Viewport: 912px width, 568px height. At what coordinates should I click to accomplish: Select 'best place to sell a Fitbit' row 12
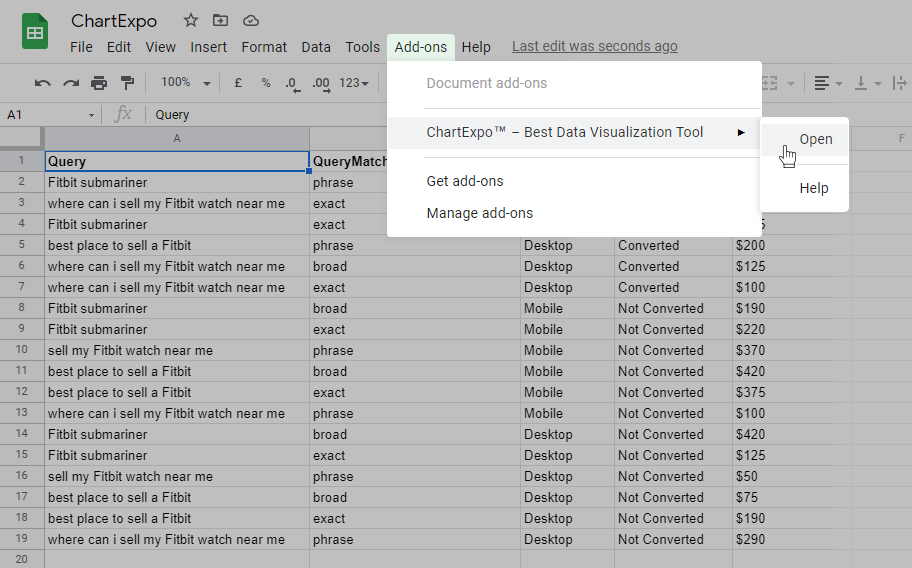click(177, 393)
